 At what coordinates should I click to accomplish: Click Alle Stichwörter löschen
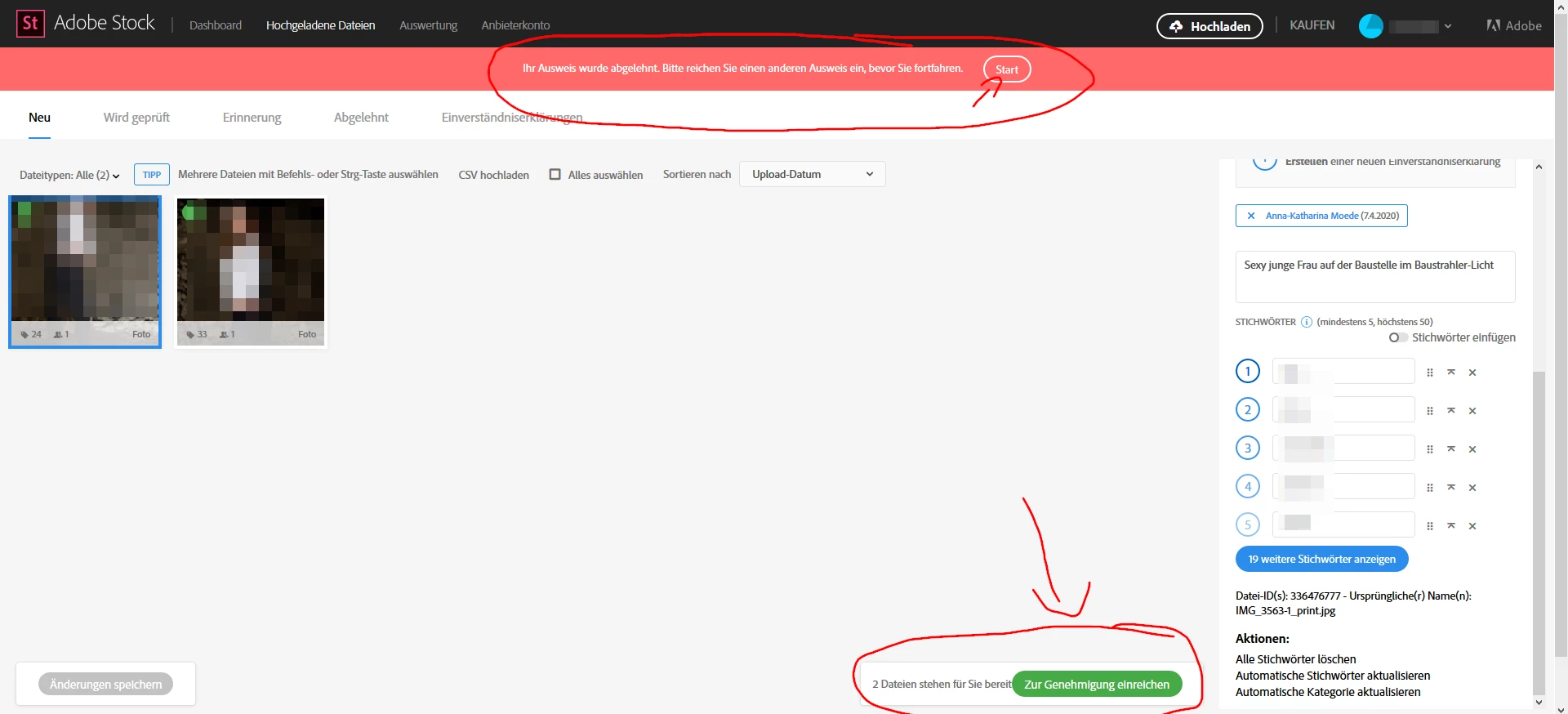1295,659
